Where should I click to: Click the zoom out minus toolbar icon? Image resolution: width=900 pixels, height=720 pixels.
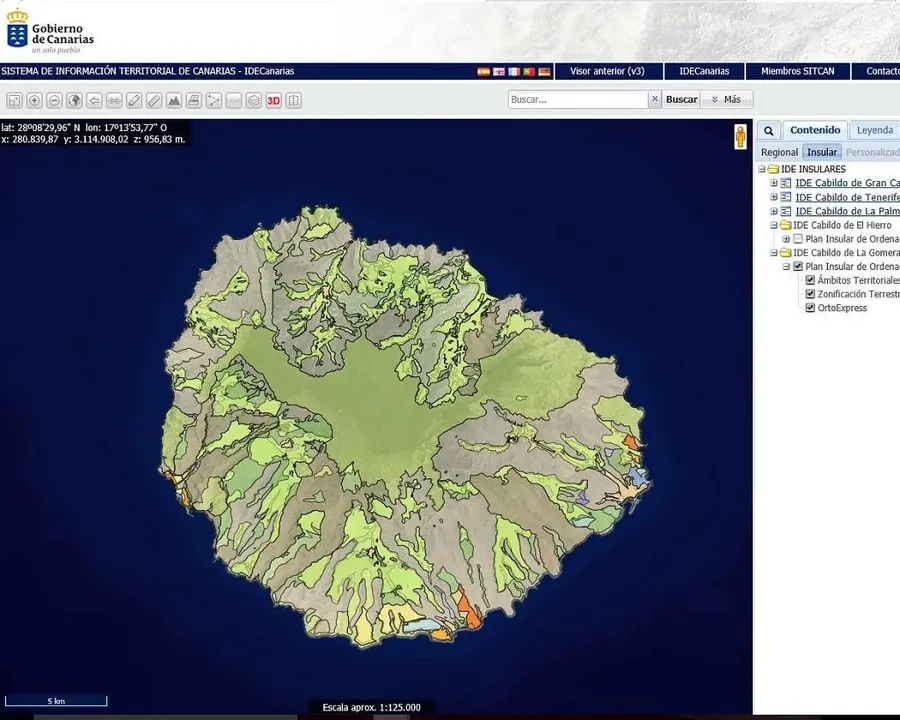55,100
